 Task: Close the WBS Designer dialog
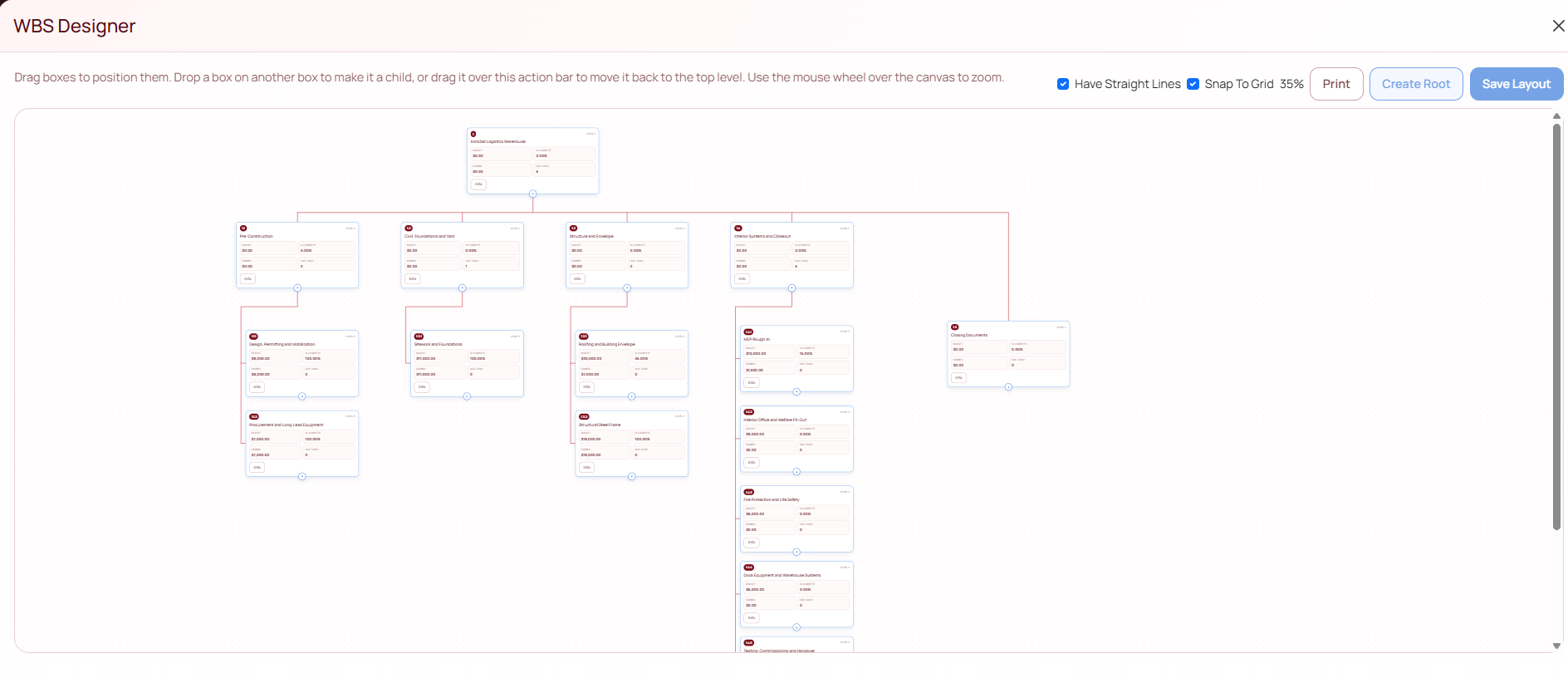click(x=1558, y=26)
